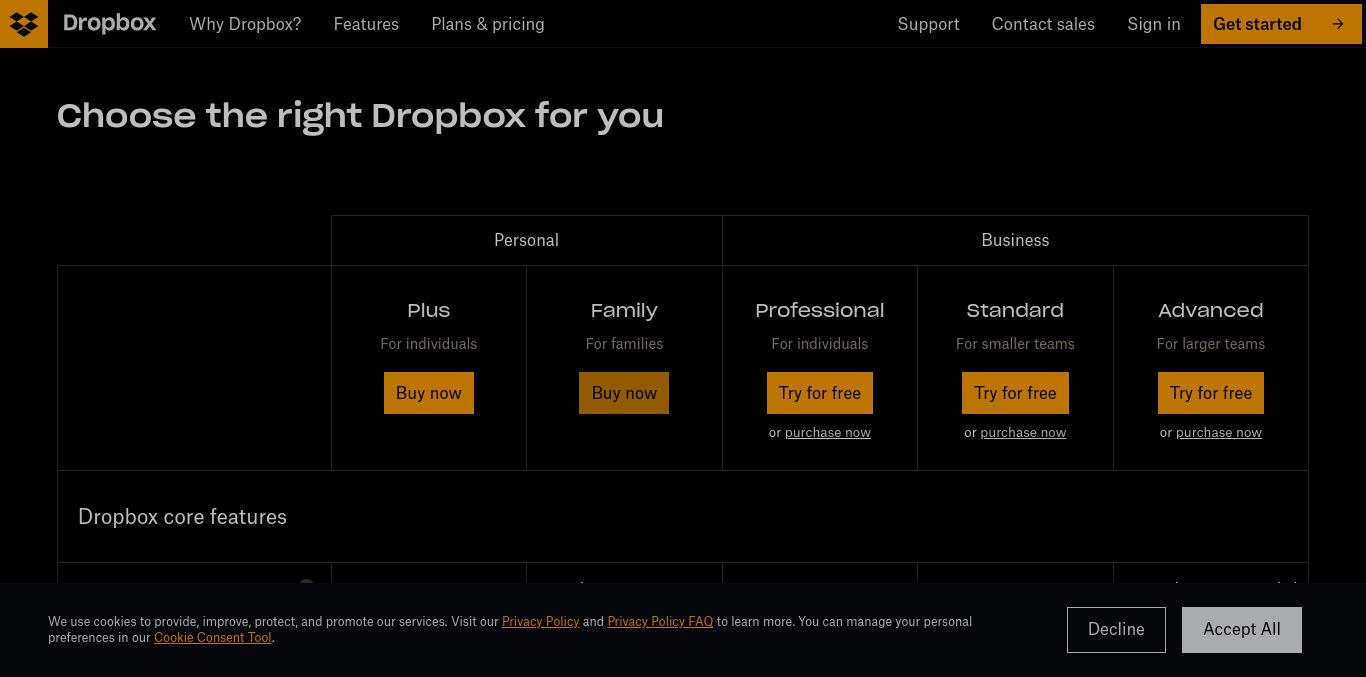1366x677 pixels.
Task: Open the Cookie Consent Tool link
Action: click(213, 638)
